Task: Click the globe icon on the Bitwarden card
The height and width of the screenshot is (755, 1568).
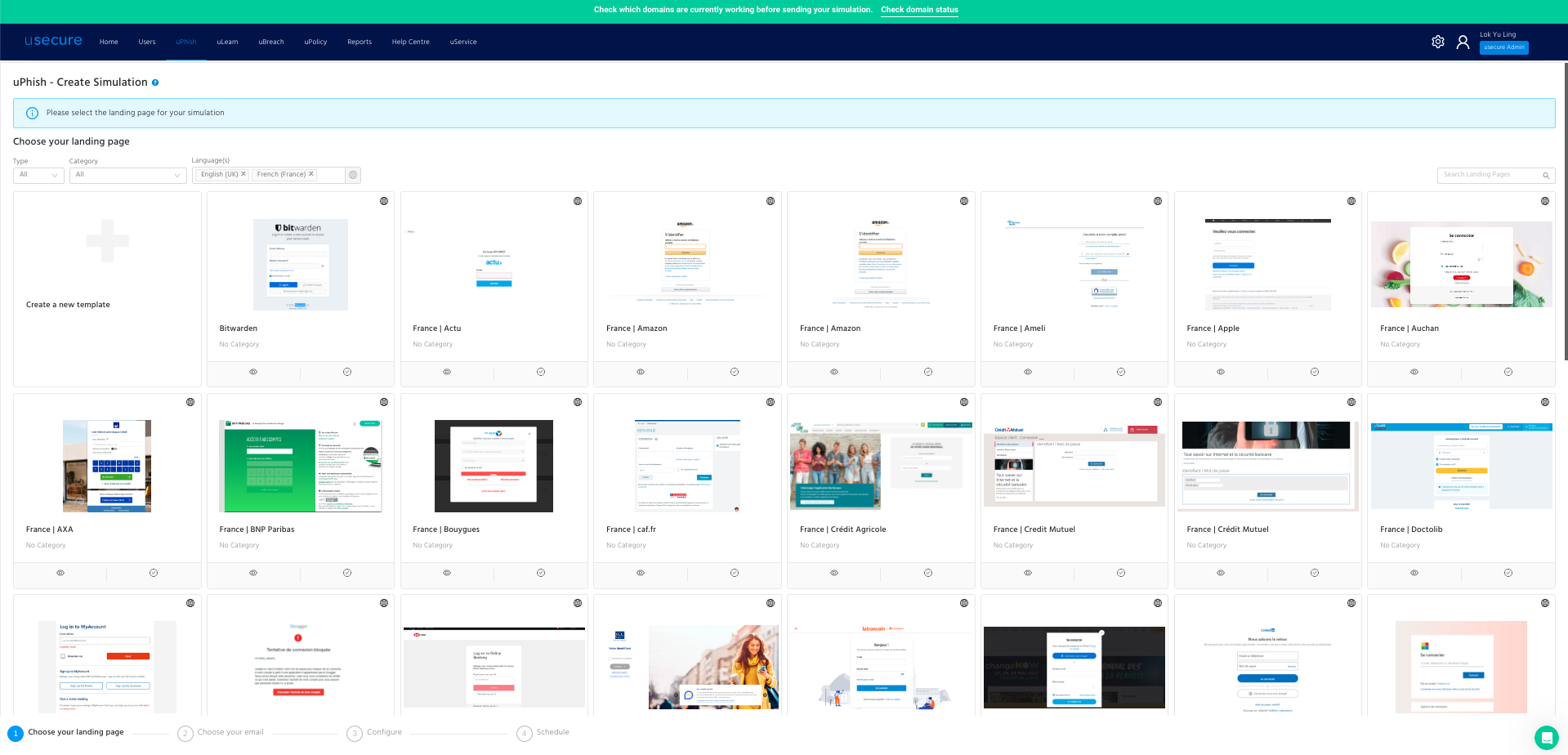Action: [384, 201]
